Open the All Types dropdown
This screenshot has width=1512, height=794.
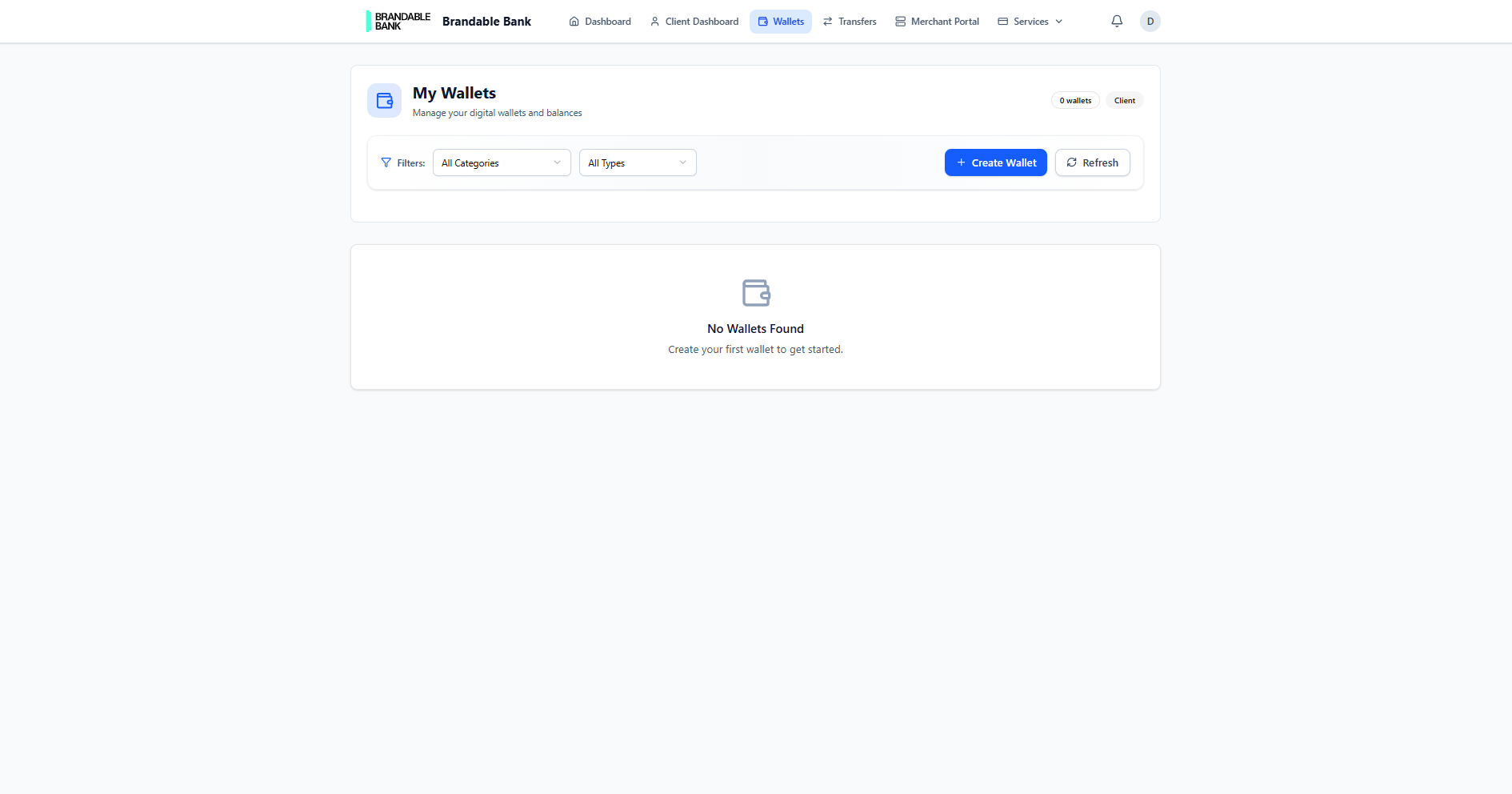(637, 162)
